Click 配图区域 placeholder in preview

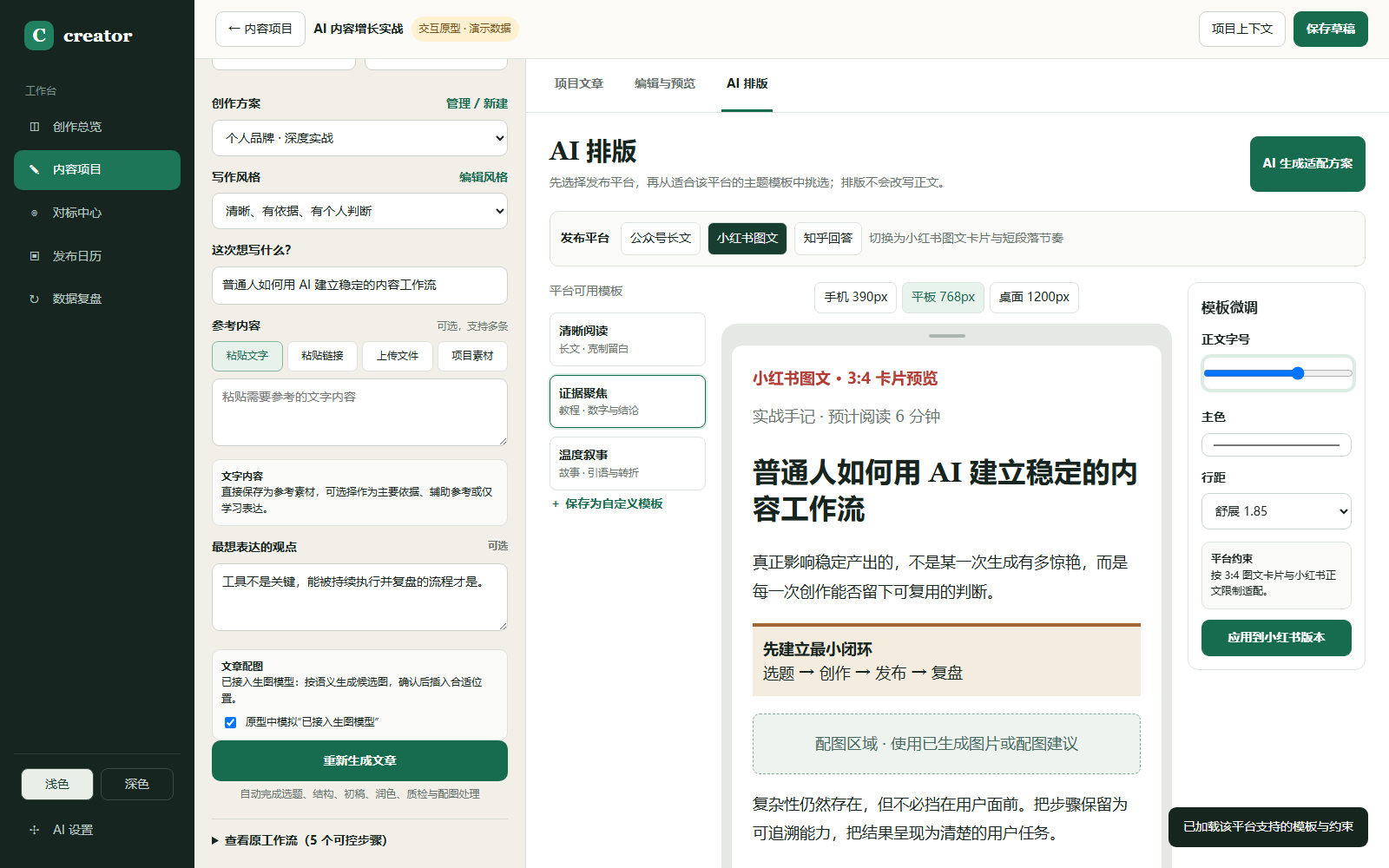click(x=946, y=744)
